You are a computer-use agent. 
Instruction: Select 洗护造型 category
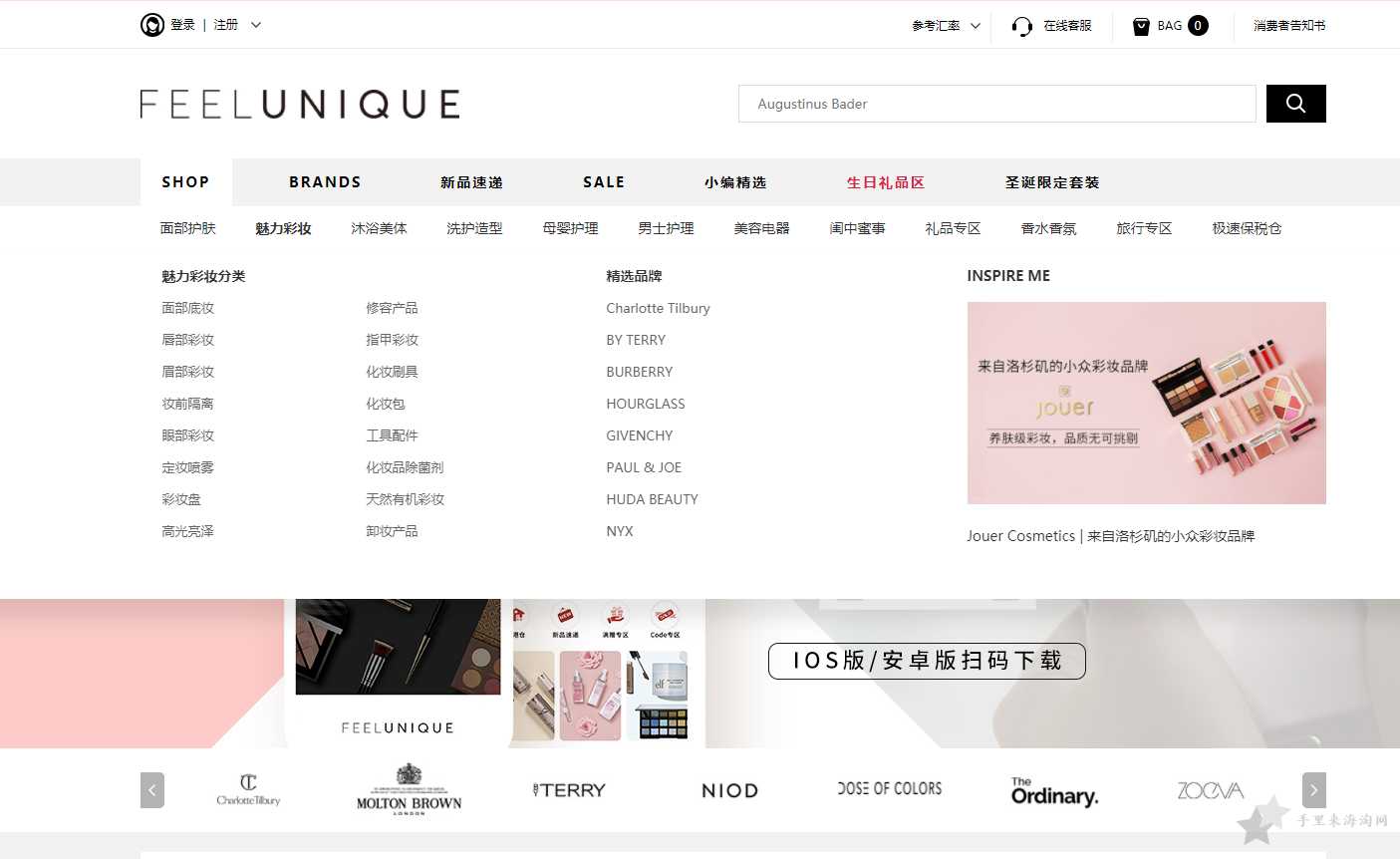pos(474,228)
